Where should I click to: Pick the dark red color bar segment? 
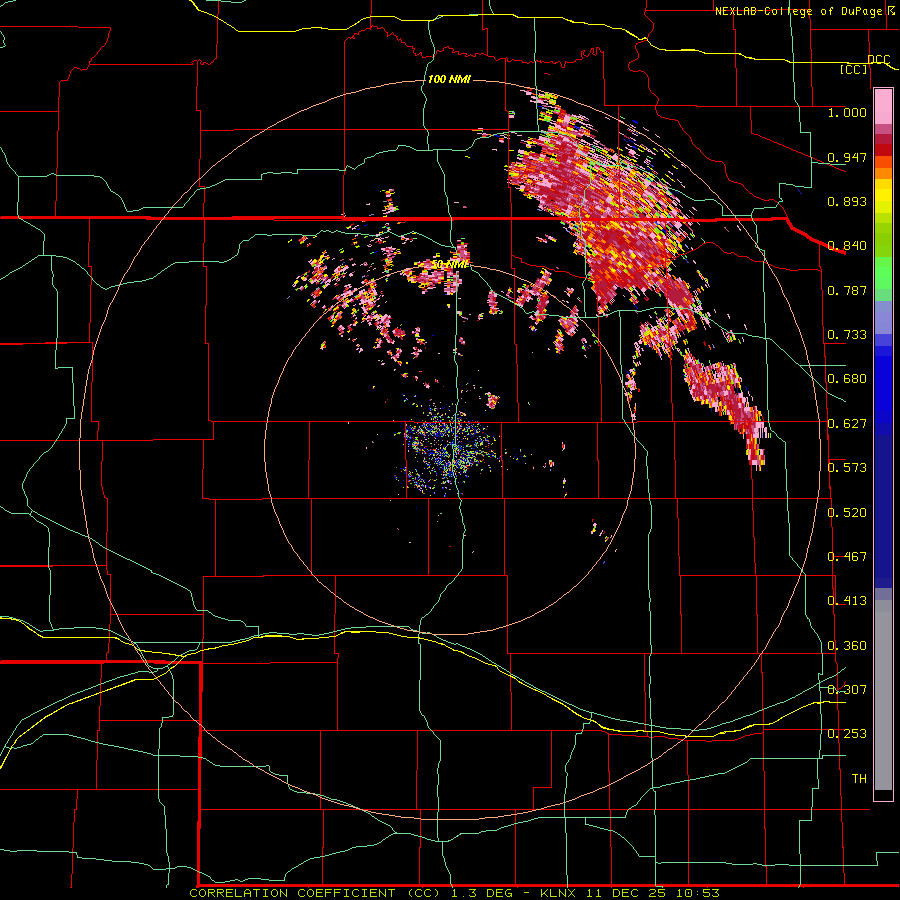click(883, 150)
